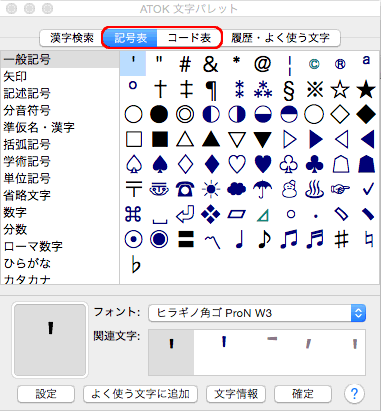Choose the 分音符号 category

[60, 111]
